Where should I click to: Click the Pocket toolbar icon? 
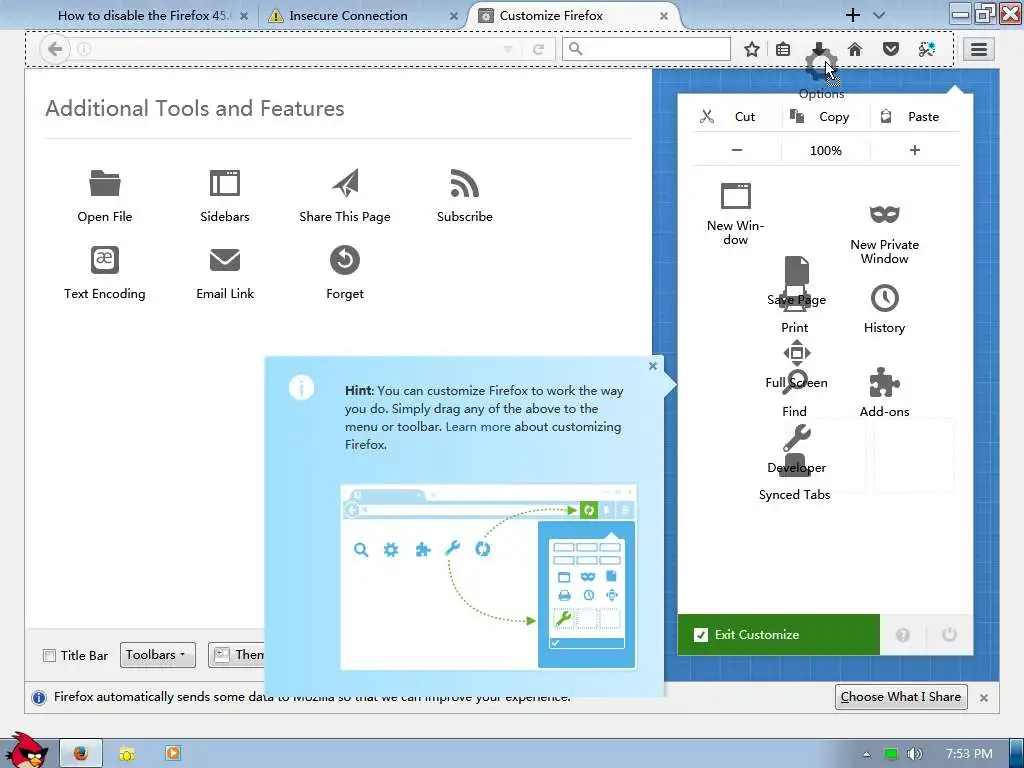pyautogui.click(x=891, y=49)
